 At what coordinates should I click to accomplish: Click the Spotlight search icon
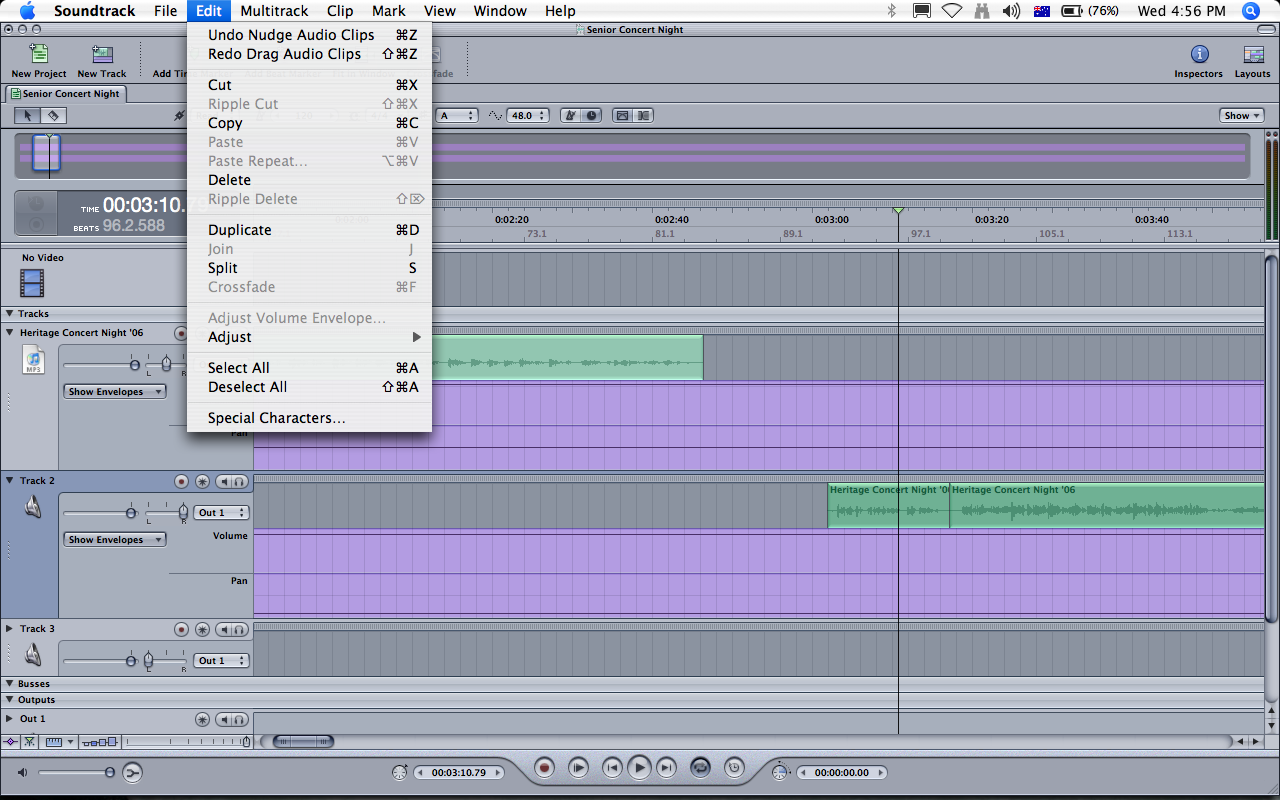(1251, 11)
